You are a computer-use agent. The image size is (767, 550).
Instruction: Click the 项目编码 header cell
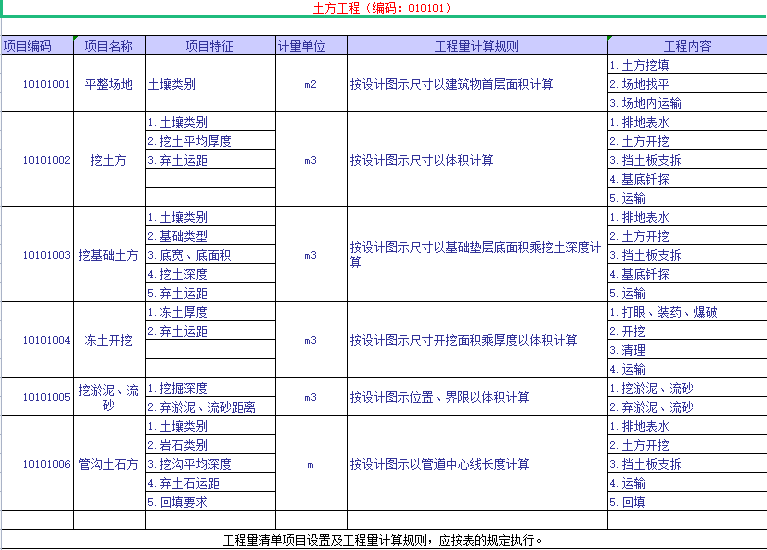(x=38, y=46)
